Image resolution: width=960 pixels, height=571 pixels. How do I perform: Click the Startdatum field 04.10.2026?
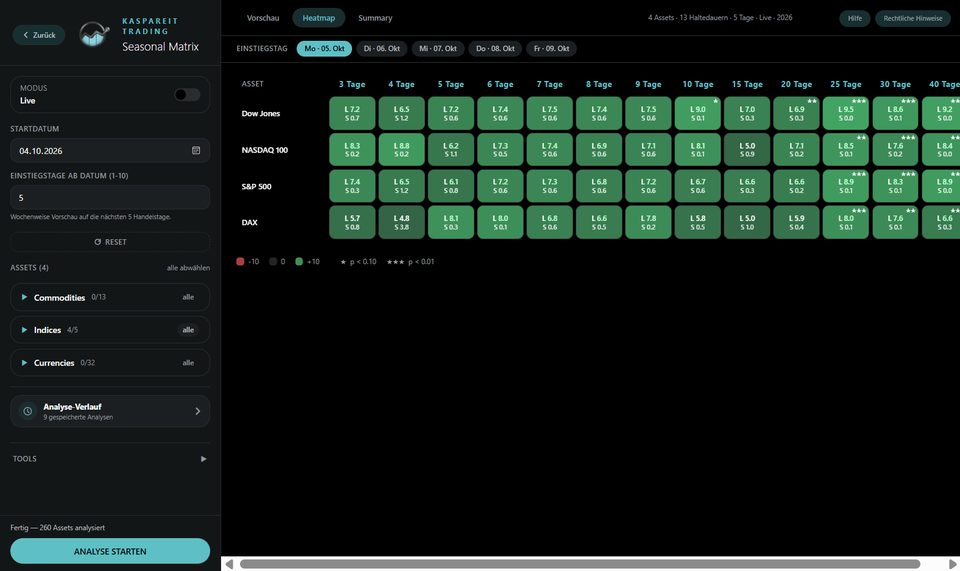click(110, 151)
